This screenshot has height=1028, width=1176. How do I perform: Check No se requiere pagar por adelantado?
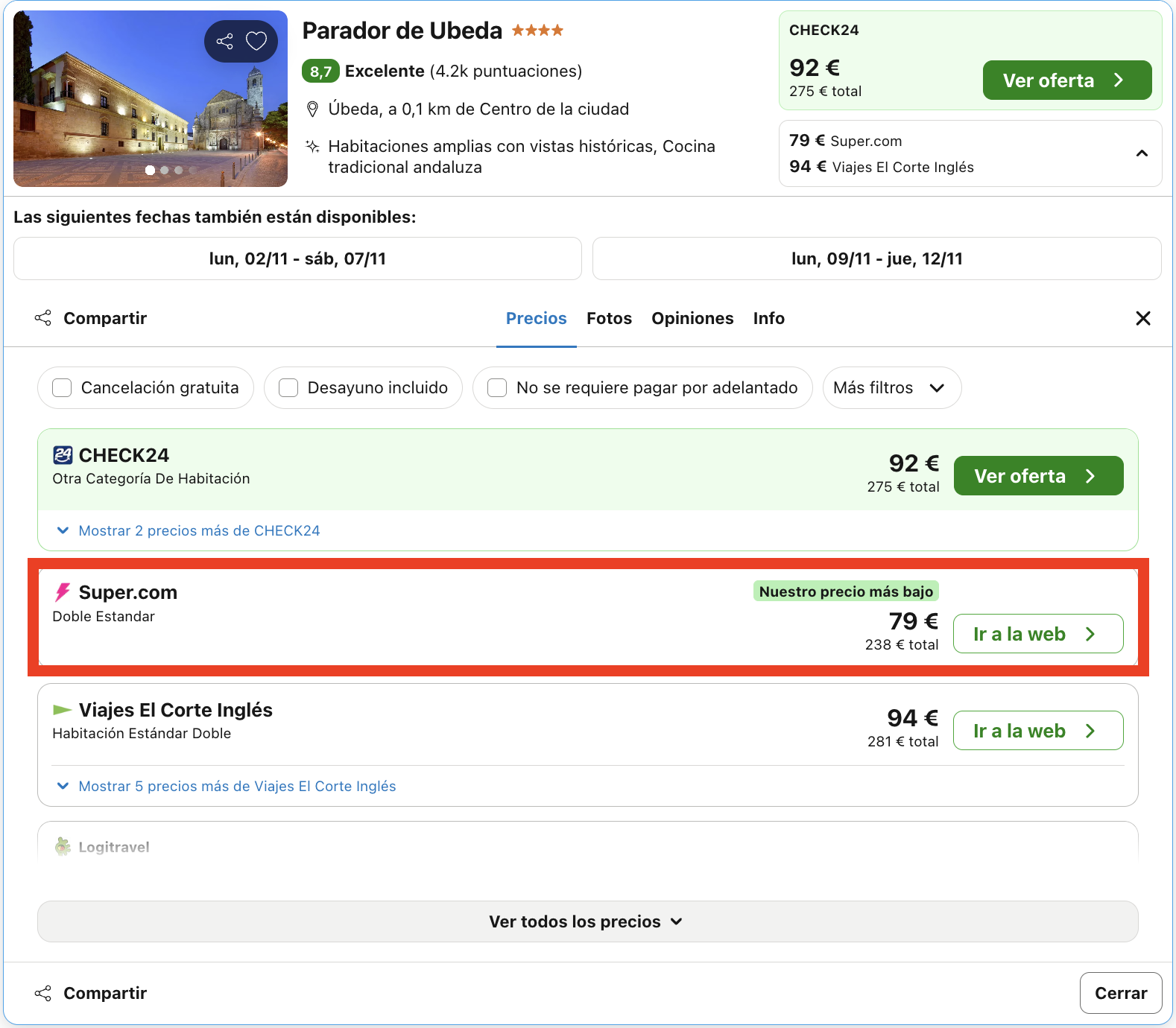pos(497,387)
